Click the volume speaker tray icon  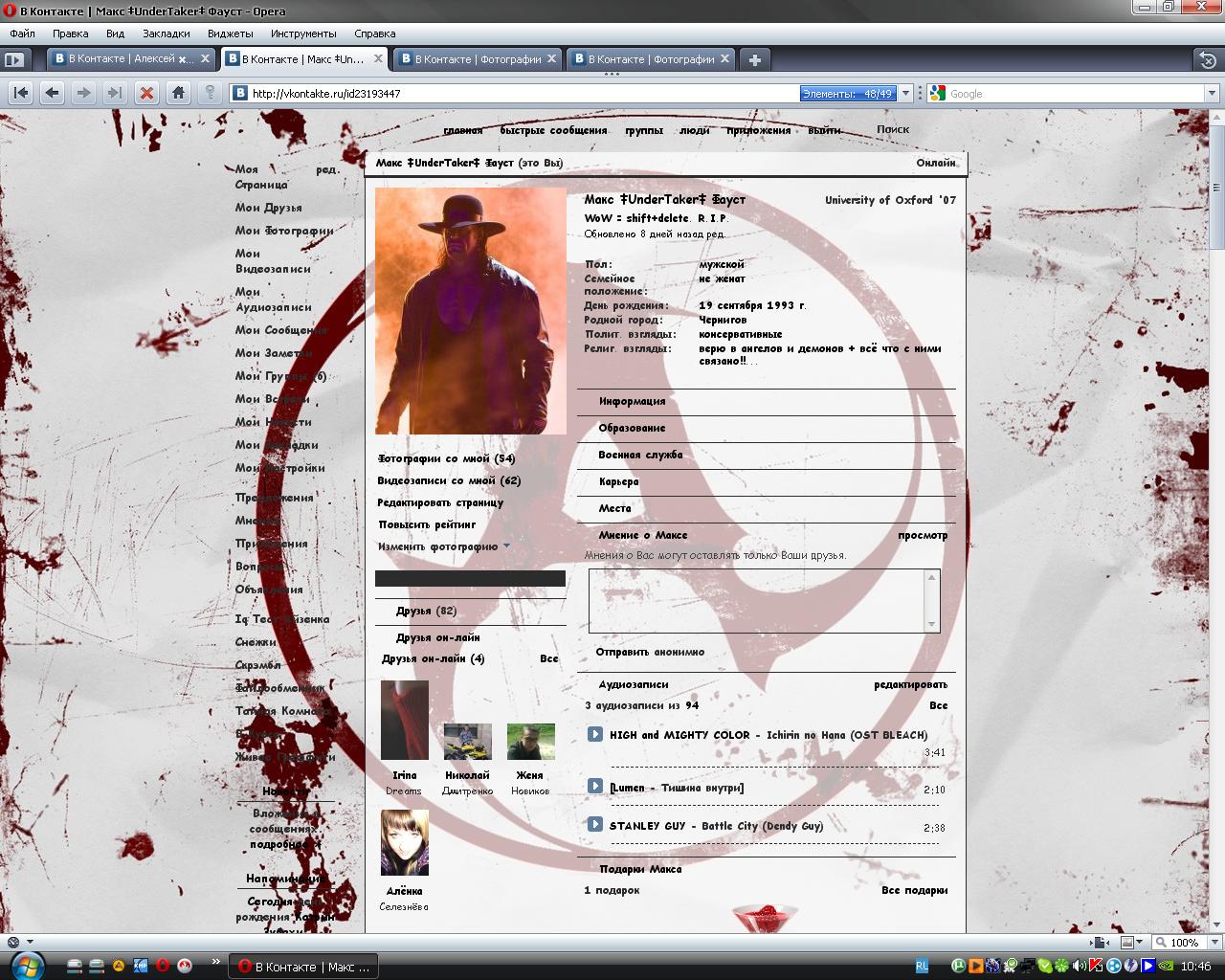[x=1080, y=967]
